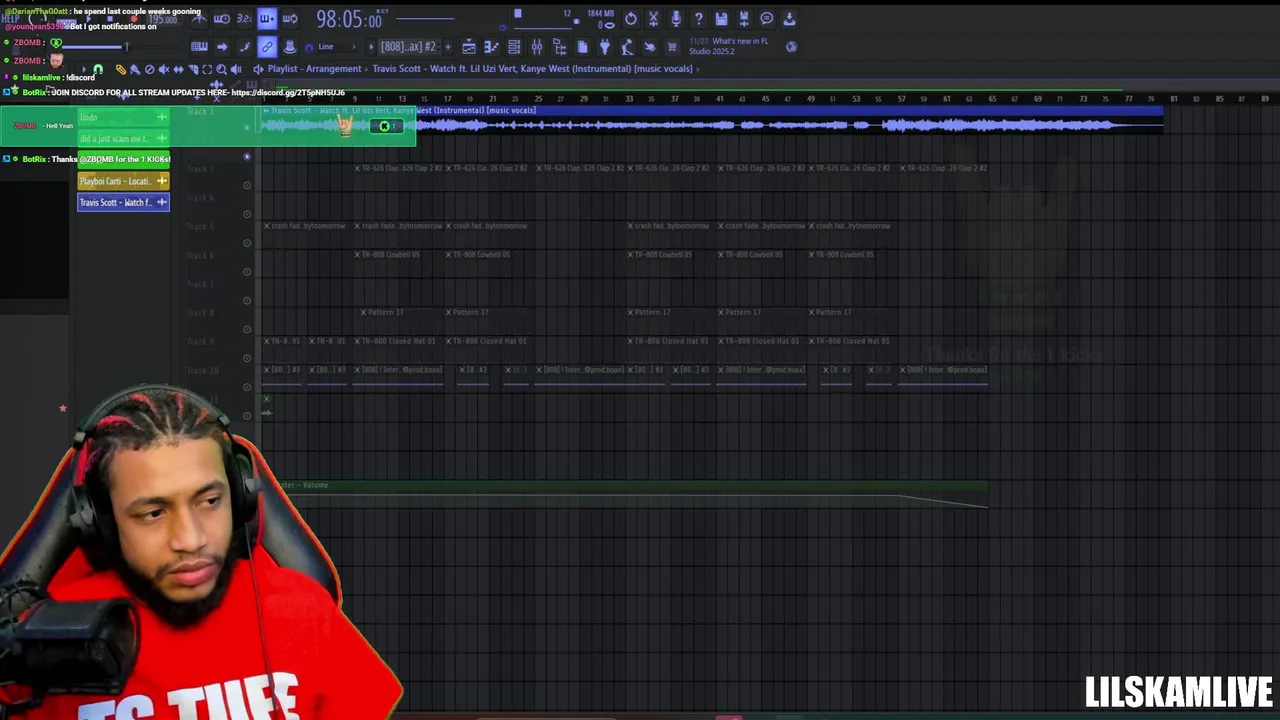
Task: Toggle the highlighted multilink to controllers icon
Action: 267,47
